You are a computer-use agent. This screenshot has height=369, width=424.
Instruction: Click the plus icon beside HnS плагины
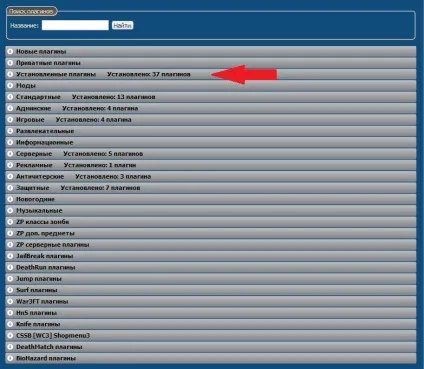tap(10, 312)
